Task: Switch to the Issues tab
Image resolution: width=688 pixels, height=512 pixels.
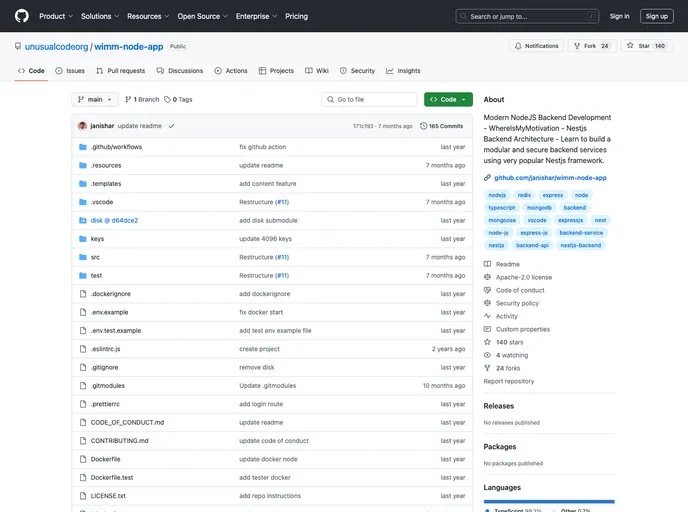Action: coord(70,71)
